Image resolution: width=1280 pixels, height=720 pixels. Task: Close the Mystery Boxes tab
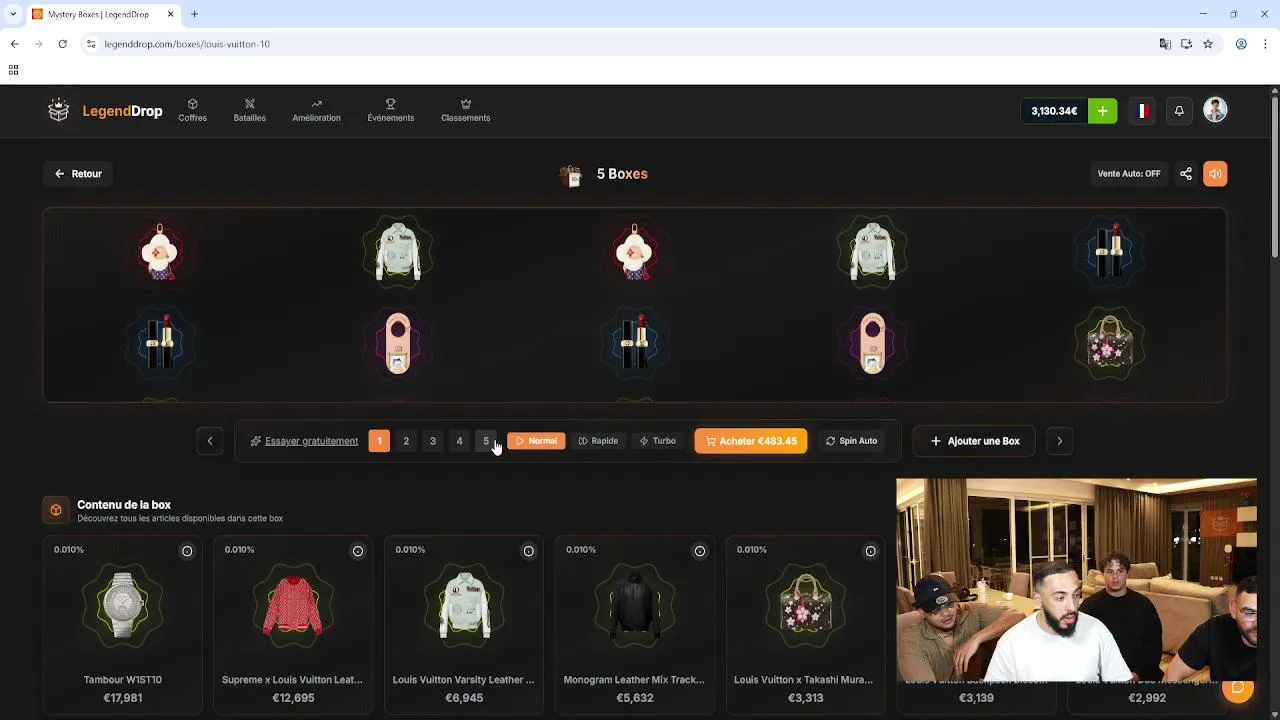click(170, 14)
